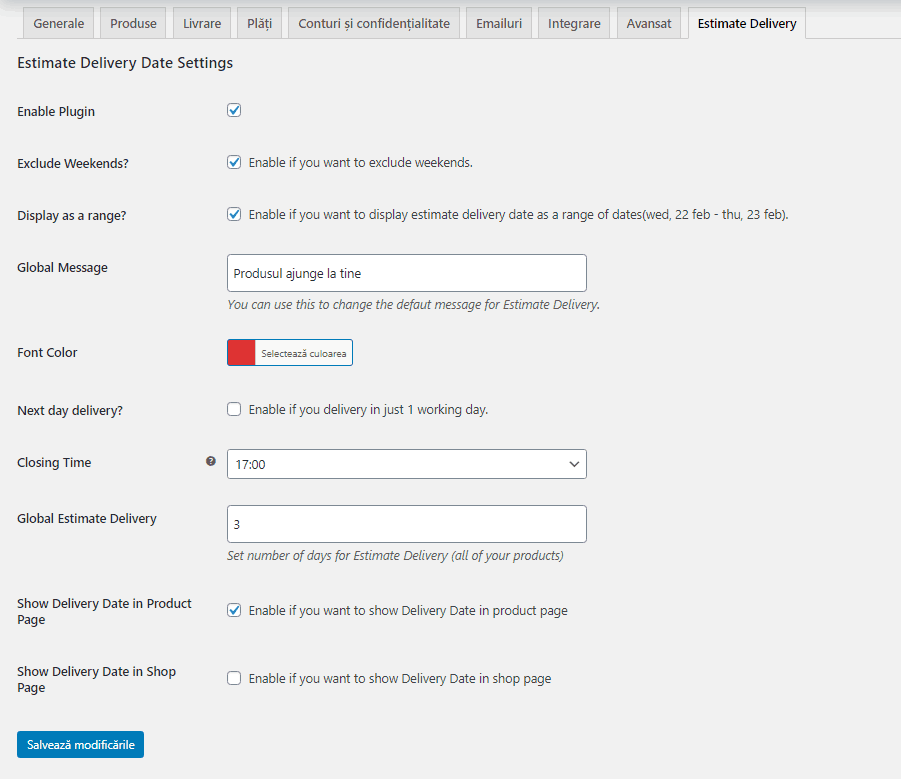Uncheck the Exclude Weekends checkbox
The width and height of the screenshot is (901, 779).
234,163
